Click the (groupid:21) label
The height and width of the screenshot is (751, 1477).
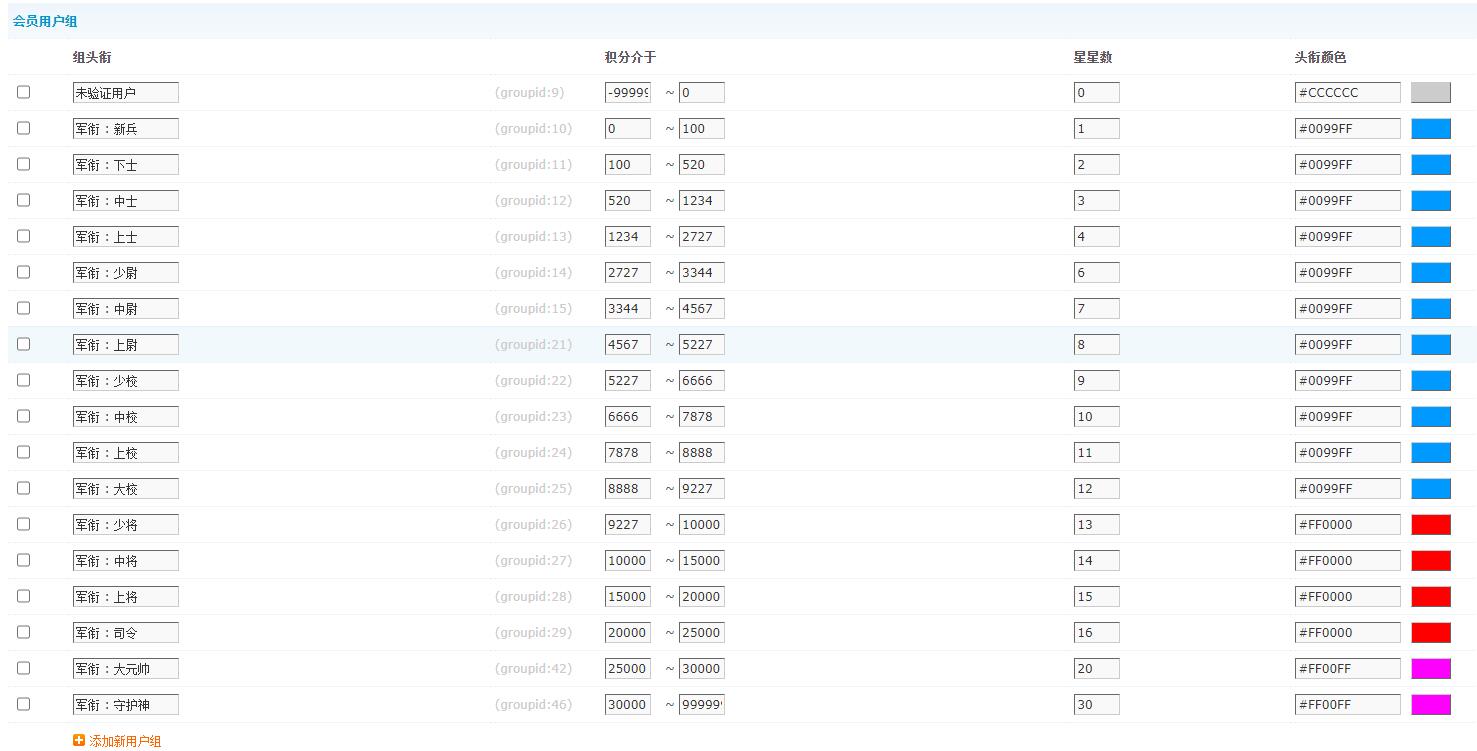point(534,344)
